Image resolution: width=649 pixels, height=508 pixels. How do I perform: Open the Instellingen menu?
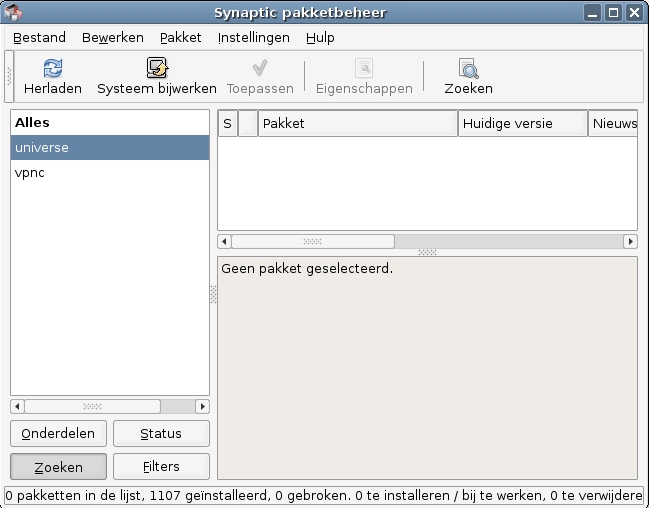click(254, 38)
